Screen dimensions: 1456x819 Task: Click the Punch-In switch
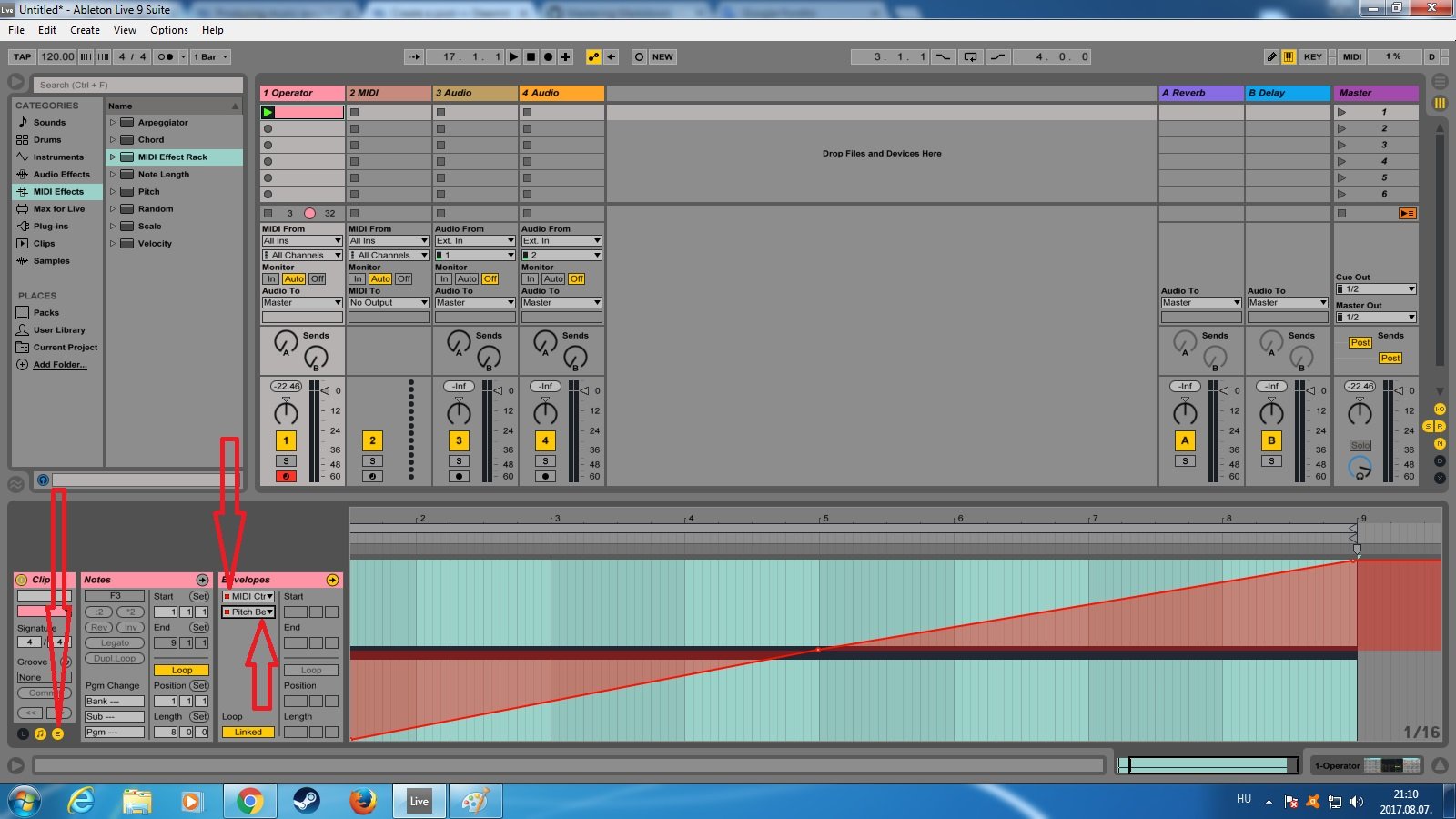point(943,56)
